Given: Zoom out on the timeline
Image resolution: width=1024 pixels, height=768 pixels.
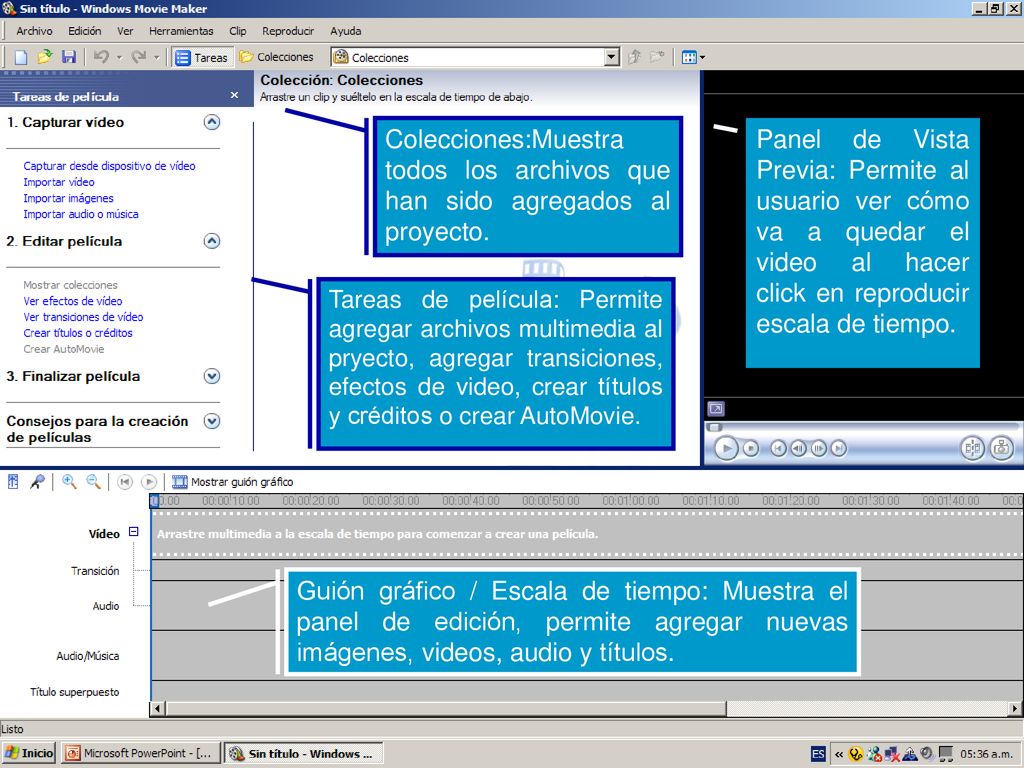Looking at the screenshot, I should (93, 482).
